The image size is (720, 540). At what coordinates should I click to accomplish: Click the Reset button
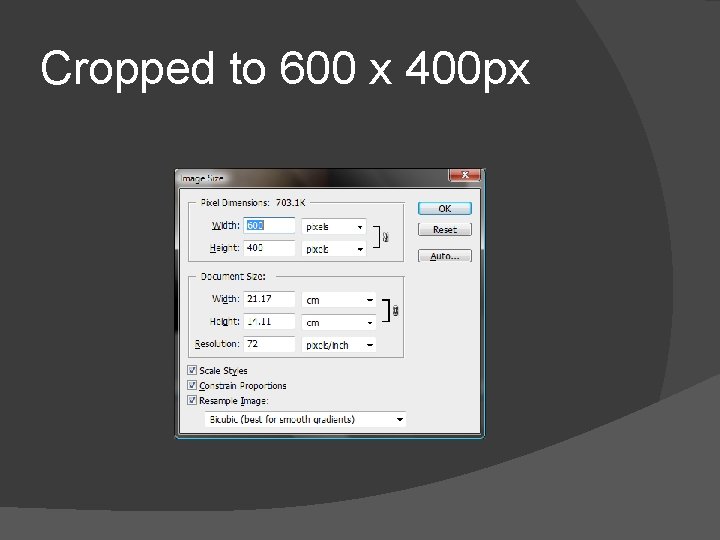pos(444,230)
